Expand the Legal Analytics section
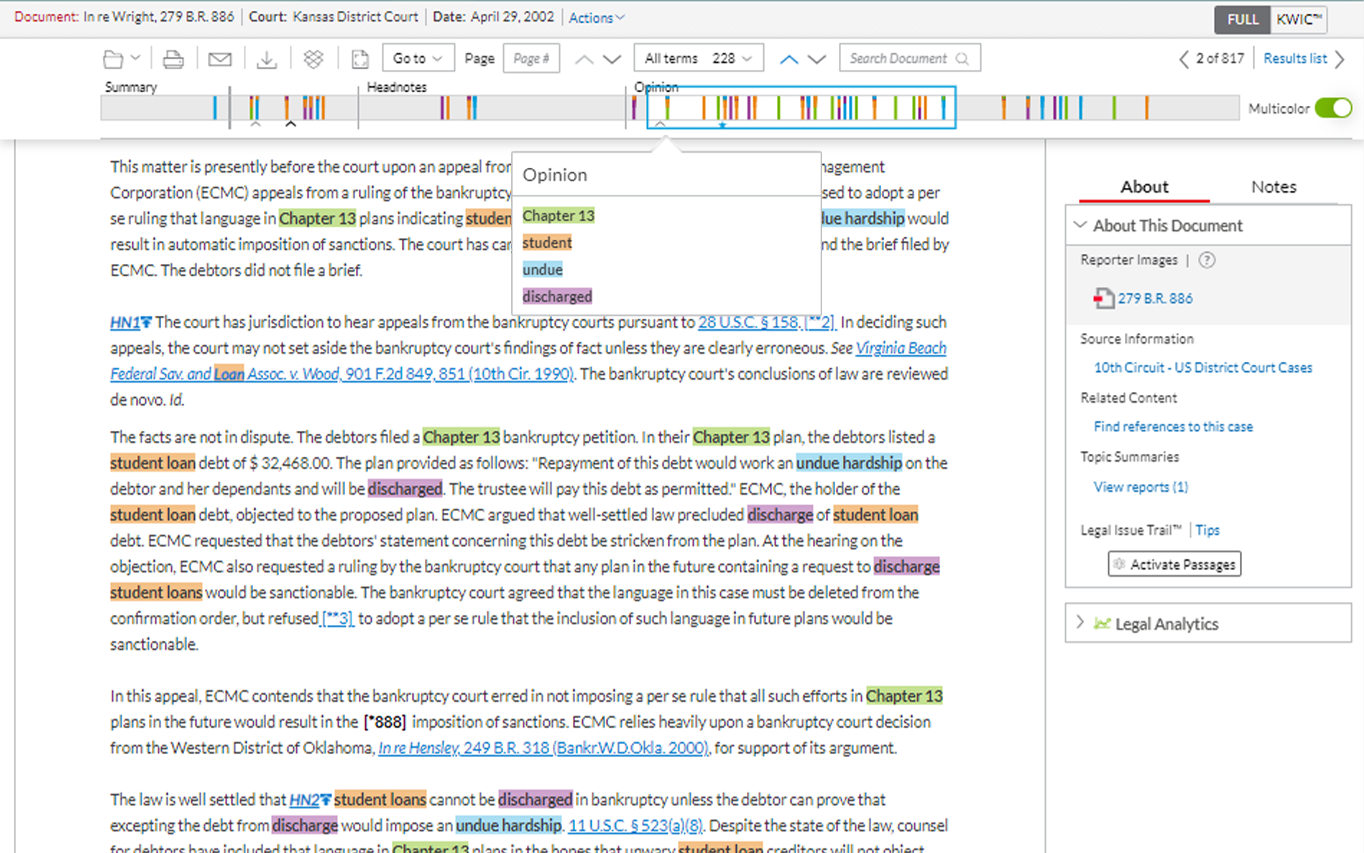The height and width of the screenshot is (853, 1364). point(1080,623)
